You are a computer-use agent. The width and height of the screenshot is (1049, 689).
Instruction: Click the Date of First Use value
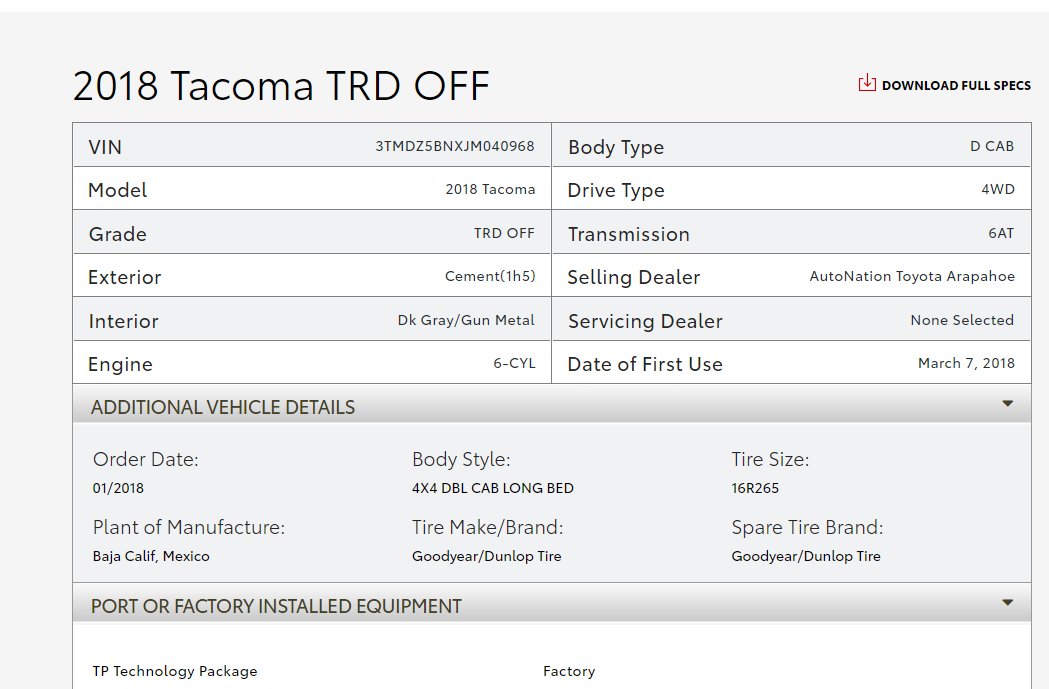[965, 364]
